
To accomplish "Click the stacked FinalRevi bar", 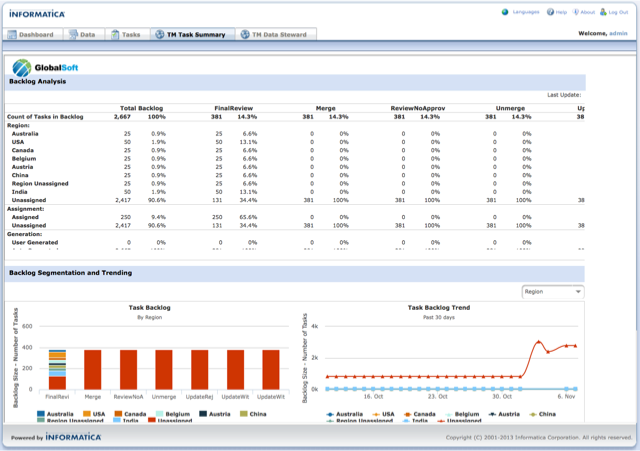I will [x=57, y=369].
